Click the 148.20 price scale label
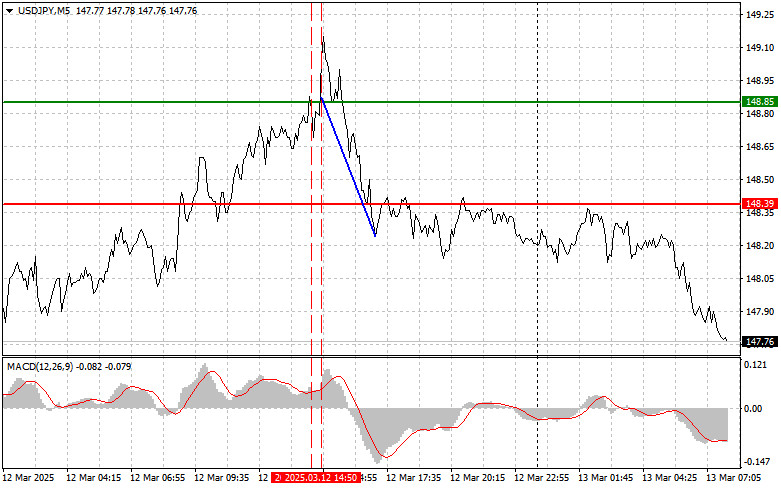This screenshot has height=489, width=781. [x=759, y=245]
